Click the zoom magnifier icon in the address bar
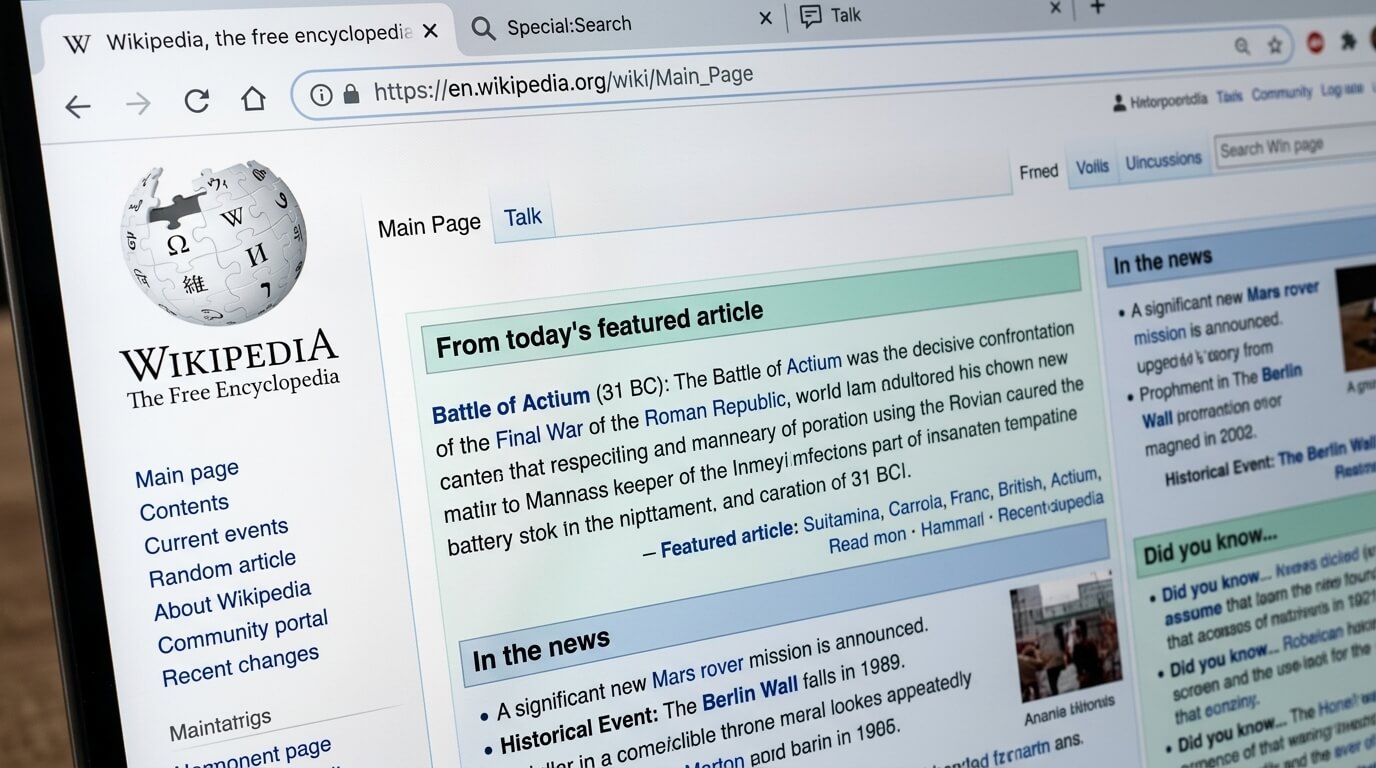 click(x=1242, y=46)
